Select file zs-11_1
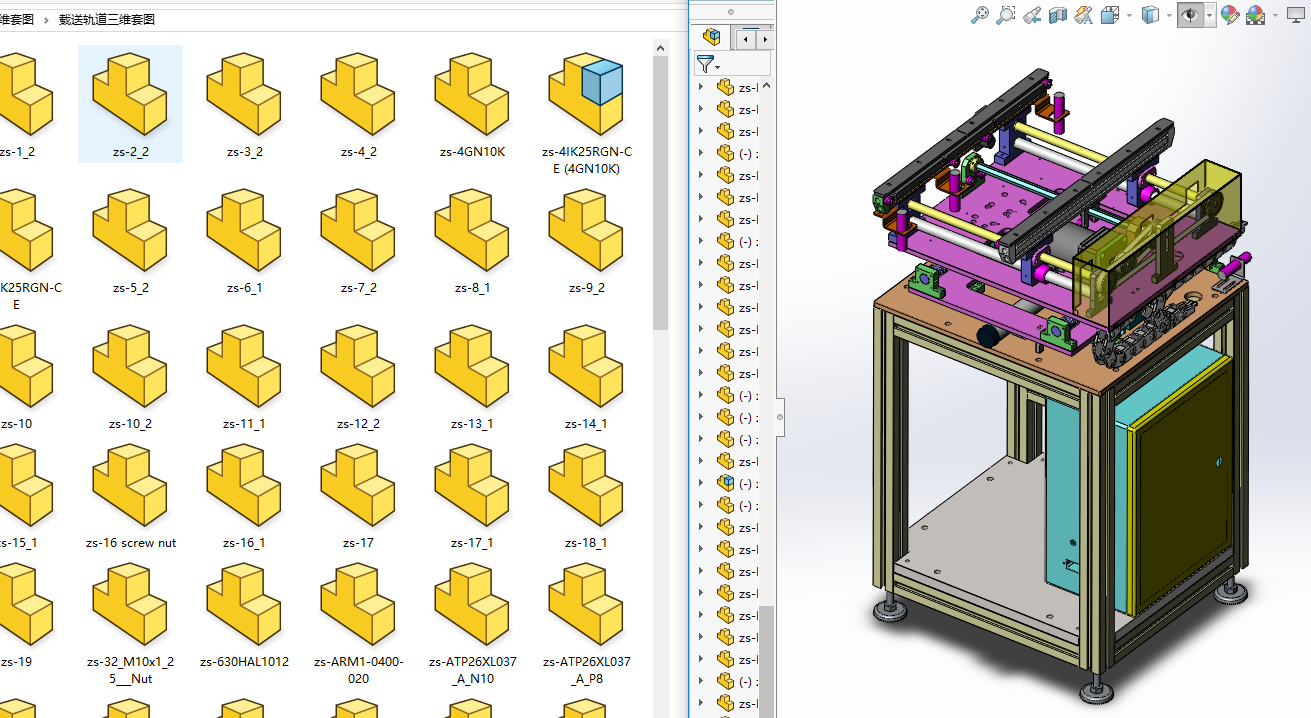 point(245,376)
